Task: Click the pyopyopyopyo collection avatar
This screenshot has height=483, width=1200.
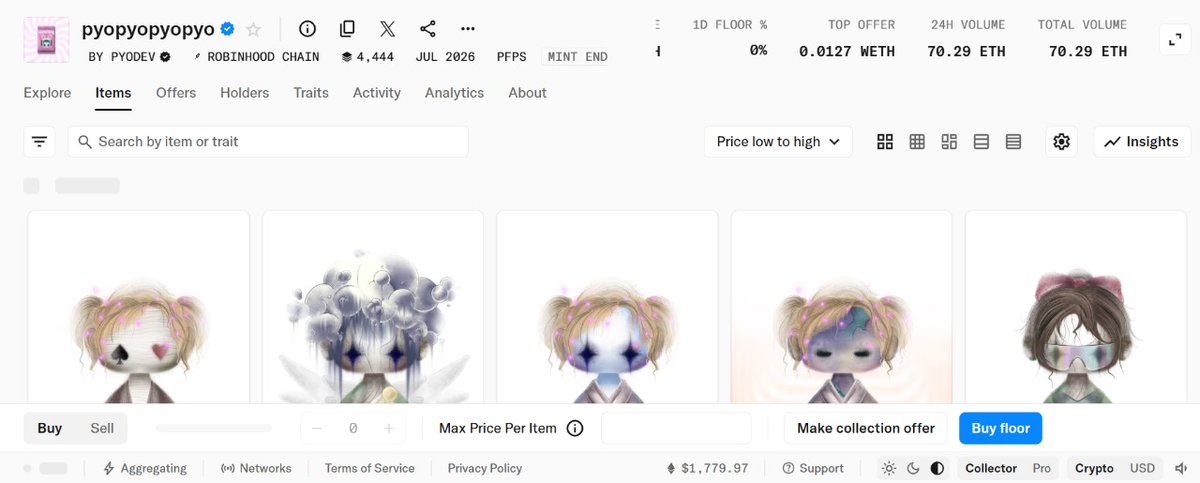Action: tap(46, 40)
